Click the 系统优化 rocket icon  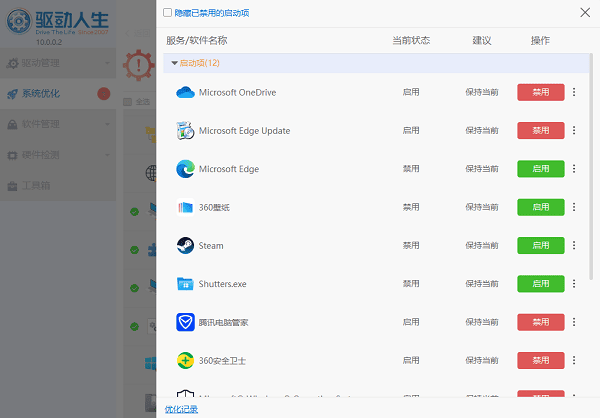pos(13,94)
